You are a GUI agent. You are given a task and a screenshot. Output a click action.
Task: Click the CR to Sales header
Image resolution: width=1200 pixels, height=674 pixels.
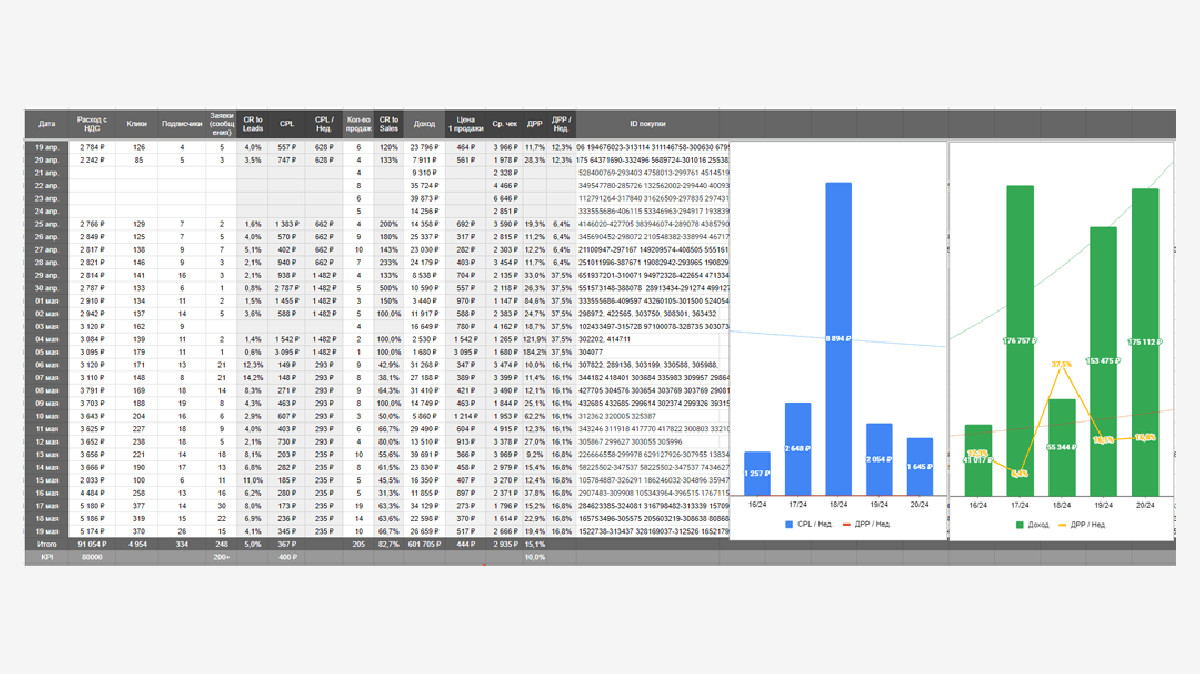tap(388, 125)
